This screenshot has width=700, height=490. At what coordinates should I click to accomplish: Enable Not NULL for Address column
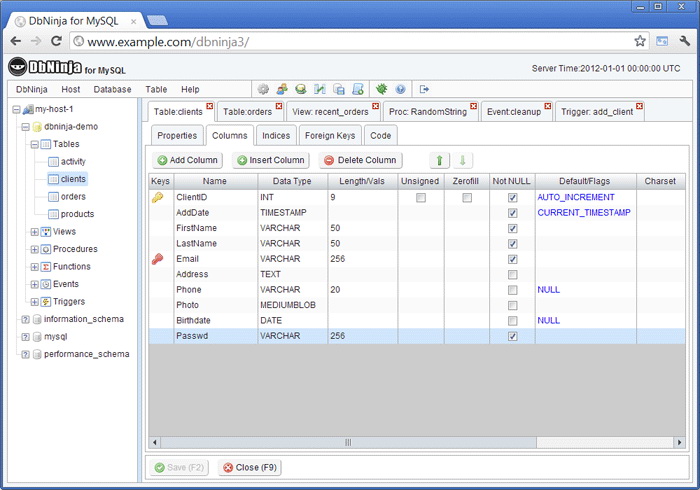click(x=512, y=274)
